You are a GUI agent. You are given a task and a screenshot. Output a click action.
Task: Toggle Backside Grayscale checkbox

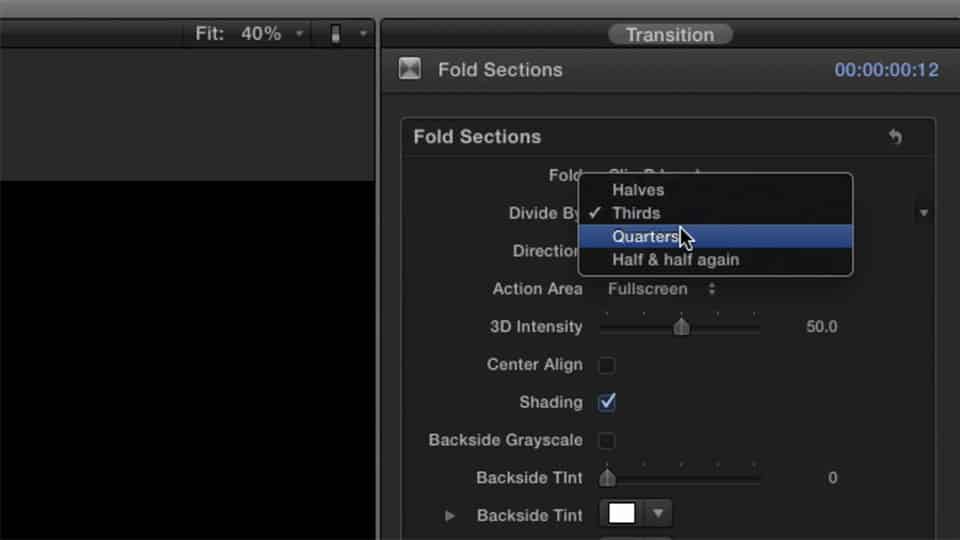(x=606, y=441)
